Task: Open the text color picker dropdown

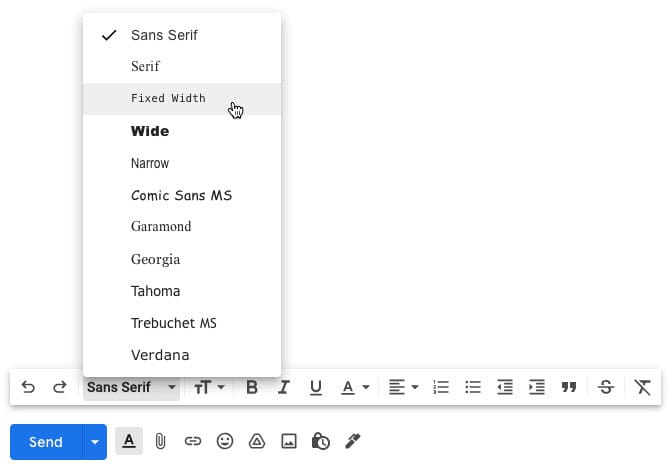Action: (x=355, y=387)
